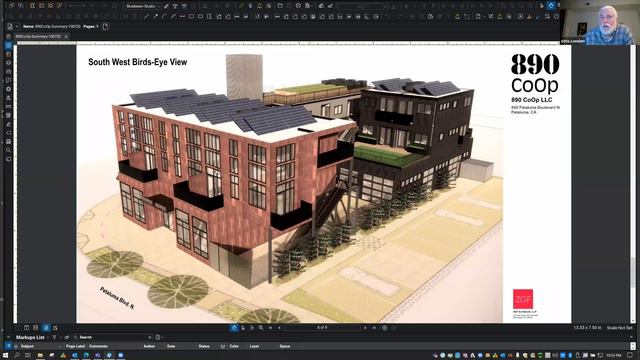The height and width of the screenshot is (360, 640).
Task: Toggle the checkmark column header in Markups List
Action: click(222, 346)
